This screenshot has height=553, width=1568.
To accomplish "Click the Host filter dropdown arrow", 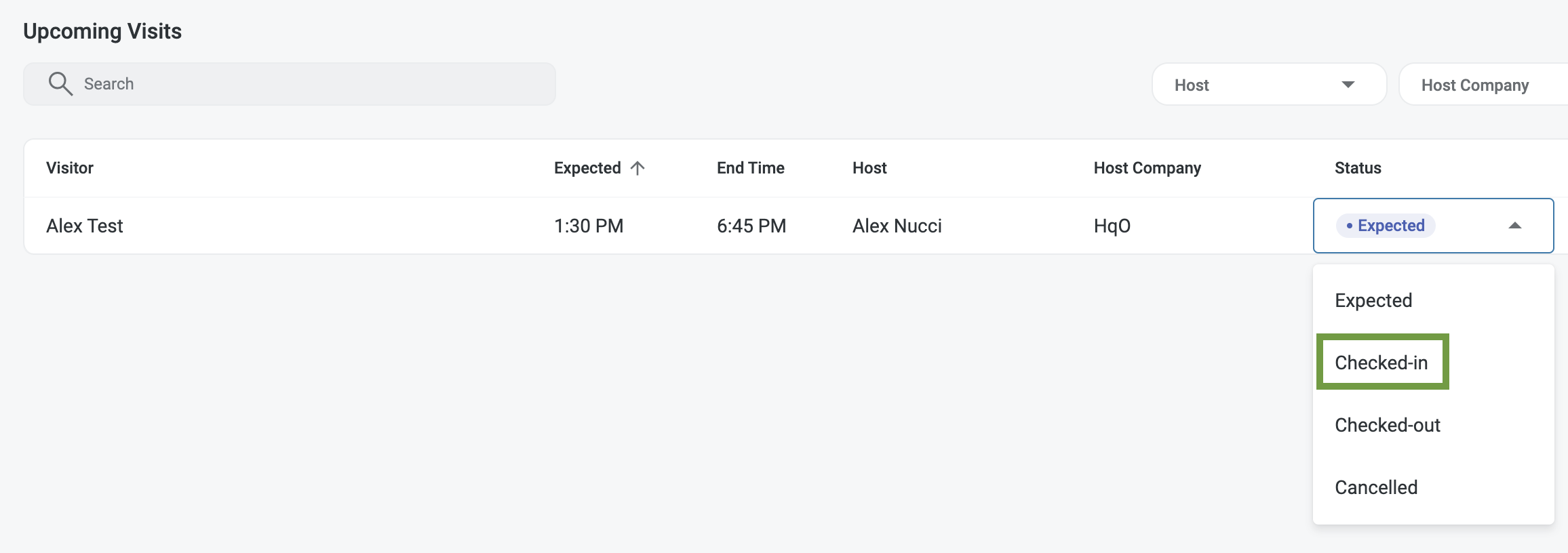I will tap(1348, 85).
